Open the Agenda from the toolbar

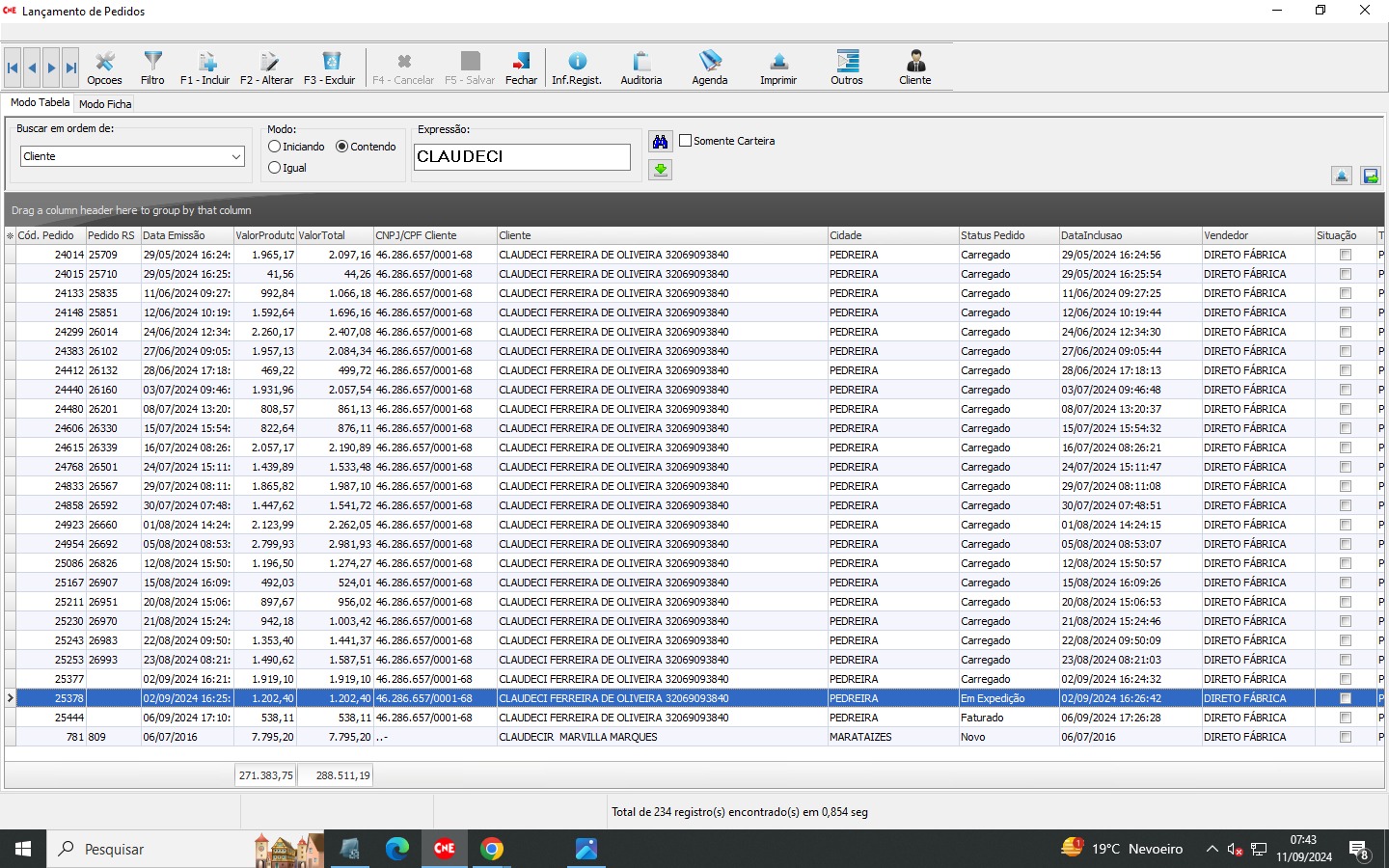pos(709,68)
